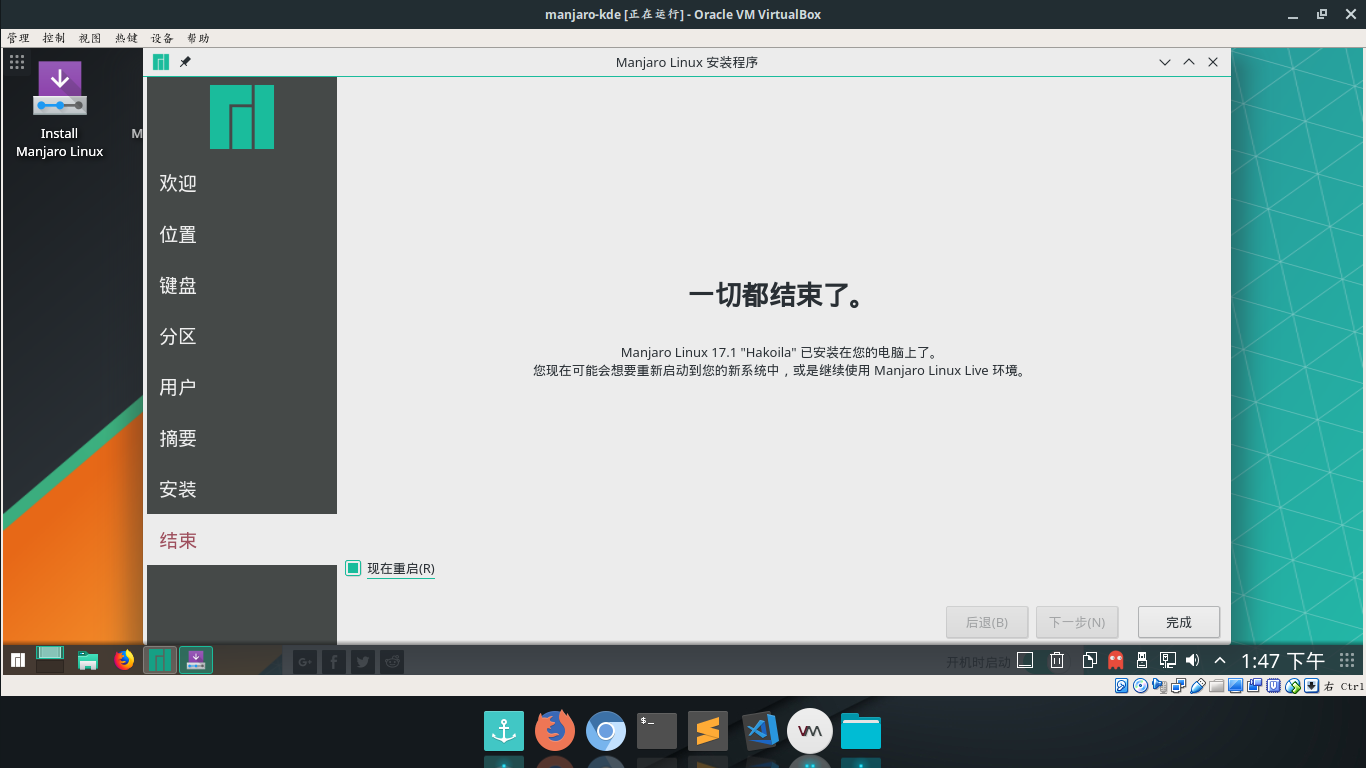Launch Sublime Text from the host dock
The width and height of the screenshot is (1366, 768).
tap(708, 731)
